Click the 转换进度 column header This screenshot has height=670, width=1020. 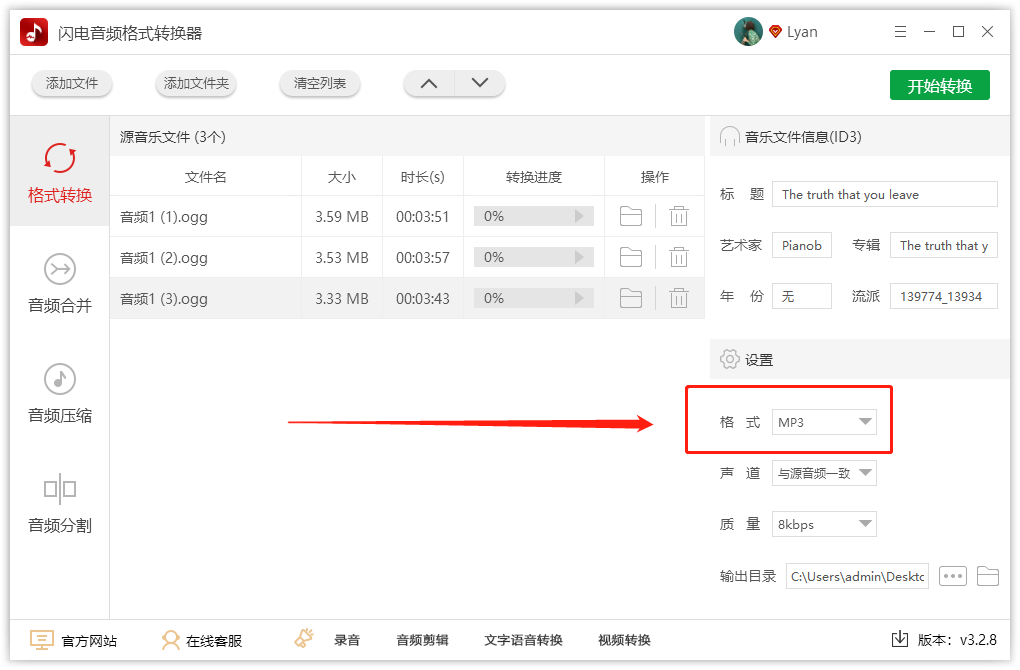(x=534, y=177)
